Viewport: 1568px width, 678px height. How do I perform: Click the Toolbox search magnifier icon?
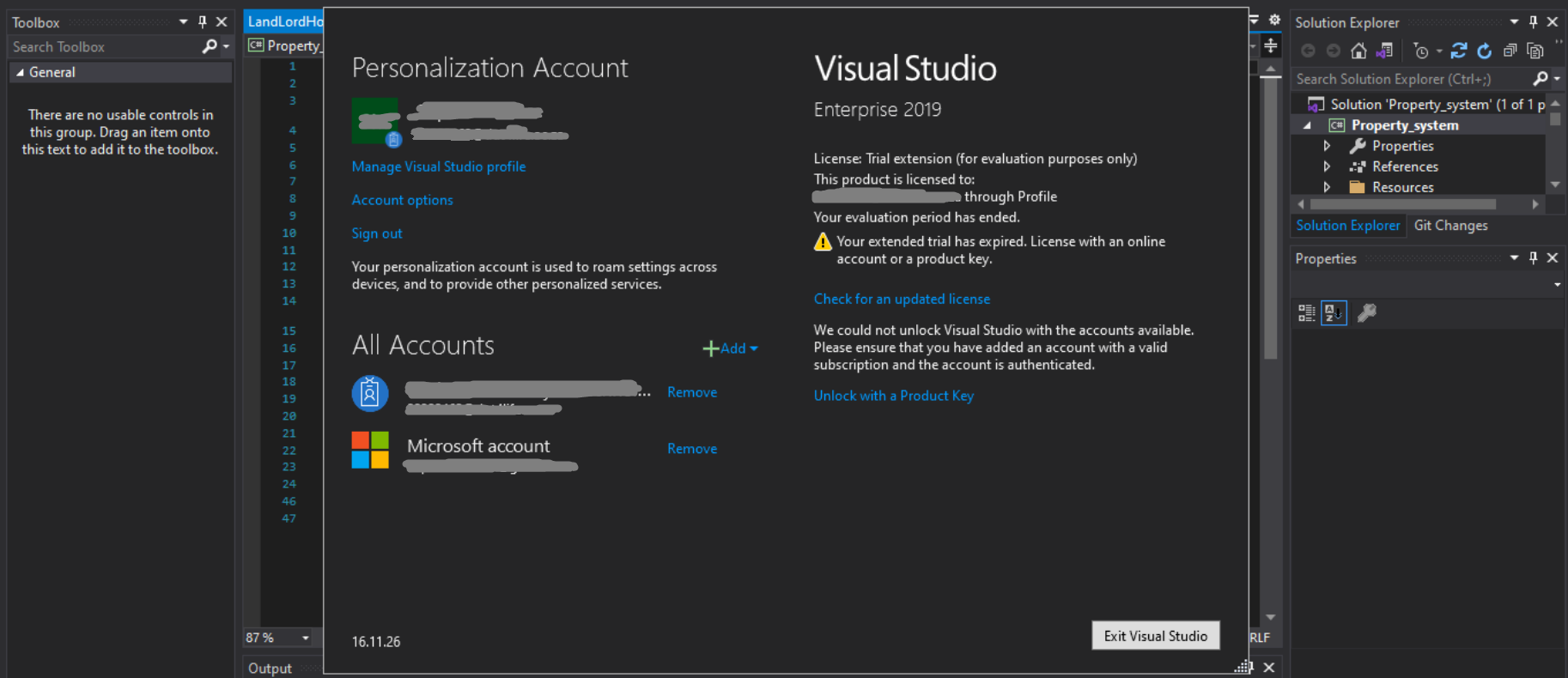[209, 46]
